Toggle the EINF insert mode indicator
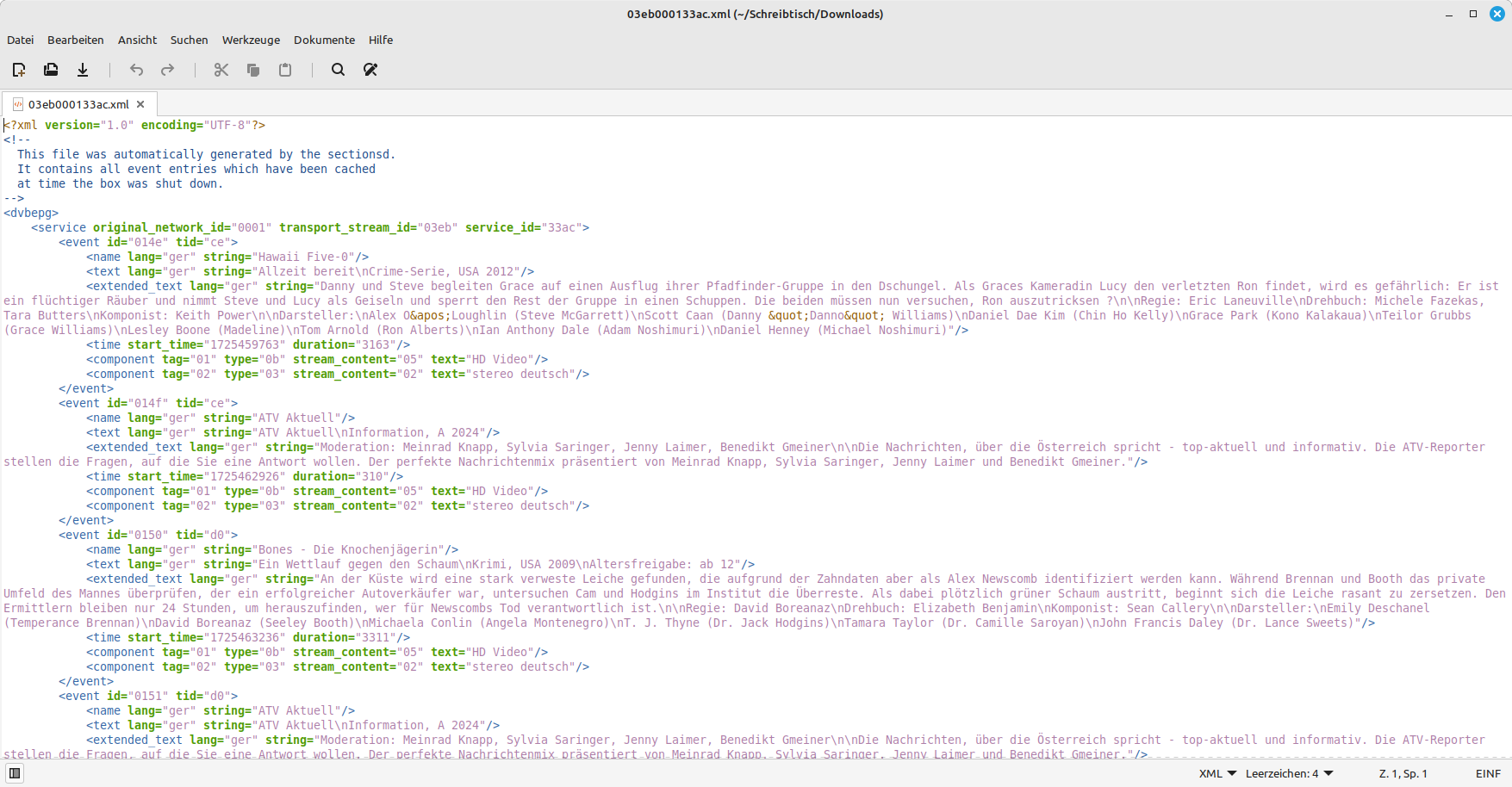The height and width of the screenshot is (787, 1512). (x=1488, y=773)
